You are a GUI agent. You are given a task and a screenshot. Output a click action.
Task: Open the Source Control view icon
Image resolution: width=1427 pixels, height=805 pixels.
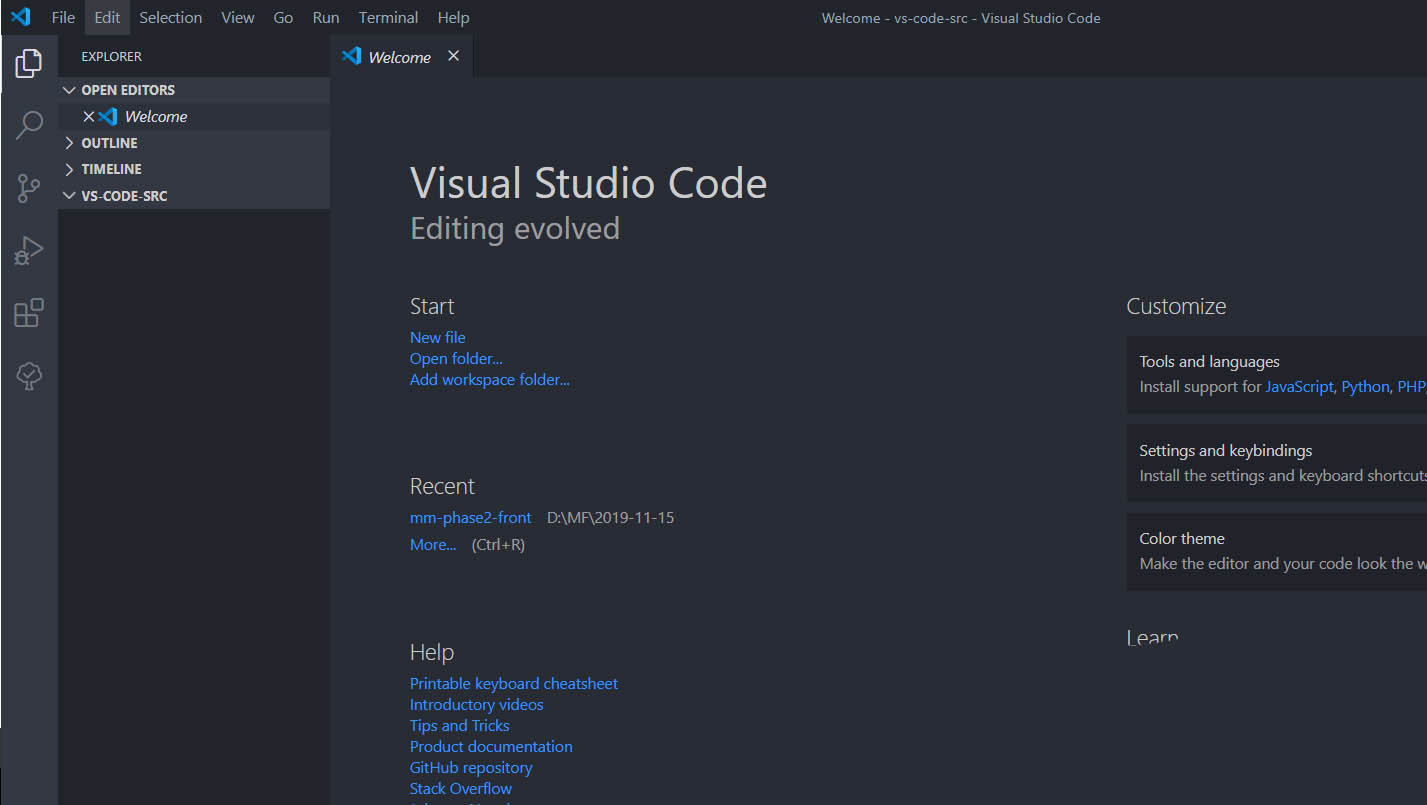29,188
